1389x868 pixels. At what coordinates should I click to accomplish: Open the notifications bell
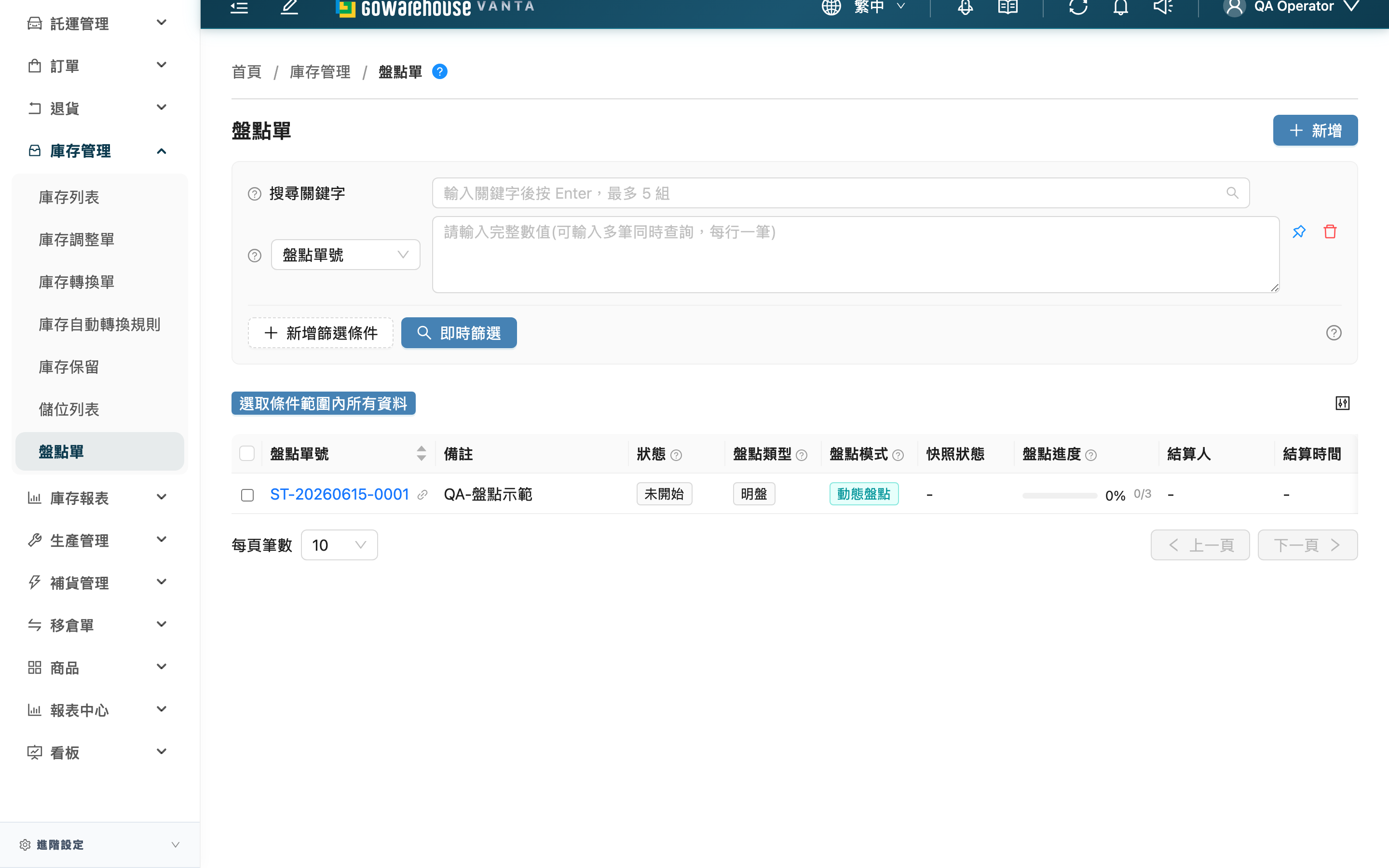tap(1120, 7)
